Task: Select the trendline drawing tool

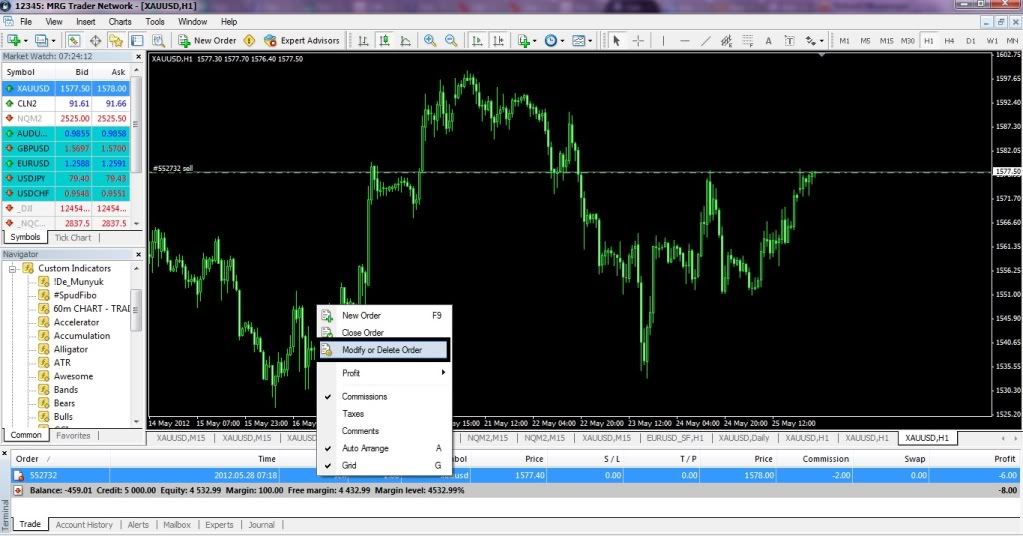Action: pyautogui.click(x=705, y=40)
